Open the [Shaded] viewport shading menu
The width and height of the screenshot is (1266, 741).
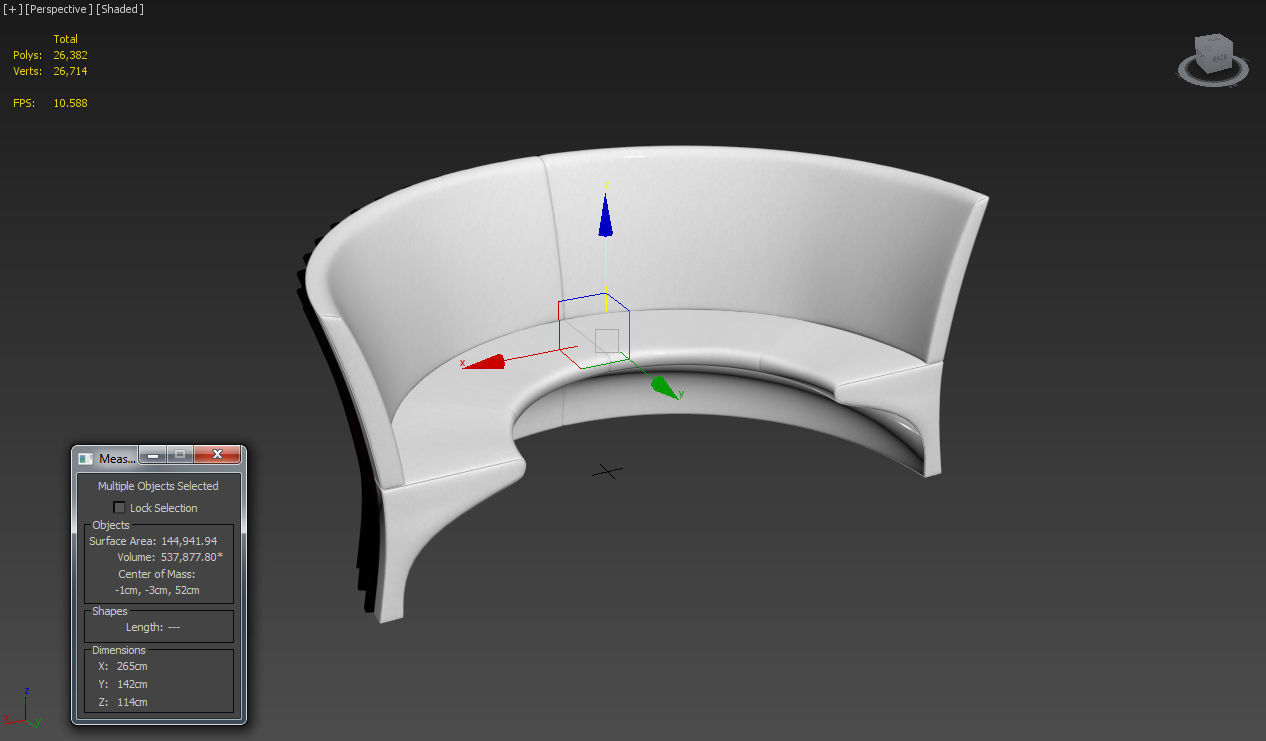[x=120, y=9]
